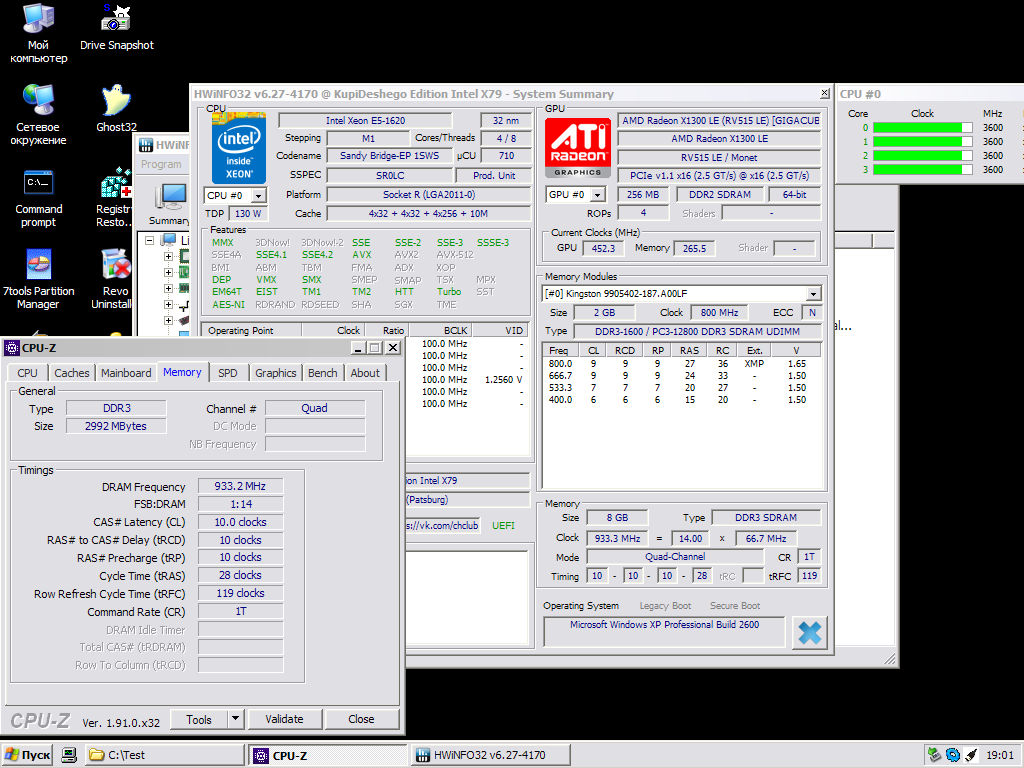This screenshot has width=1024, height=768.
Task: Click the DRAM Frequency 933.2 MHz field
Action: pos(240,486)
